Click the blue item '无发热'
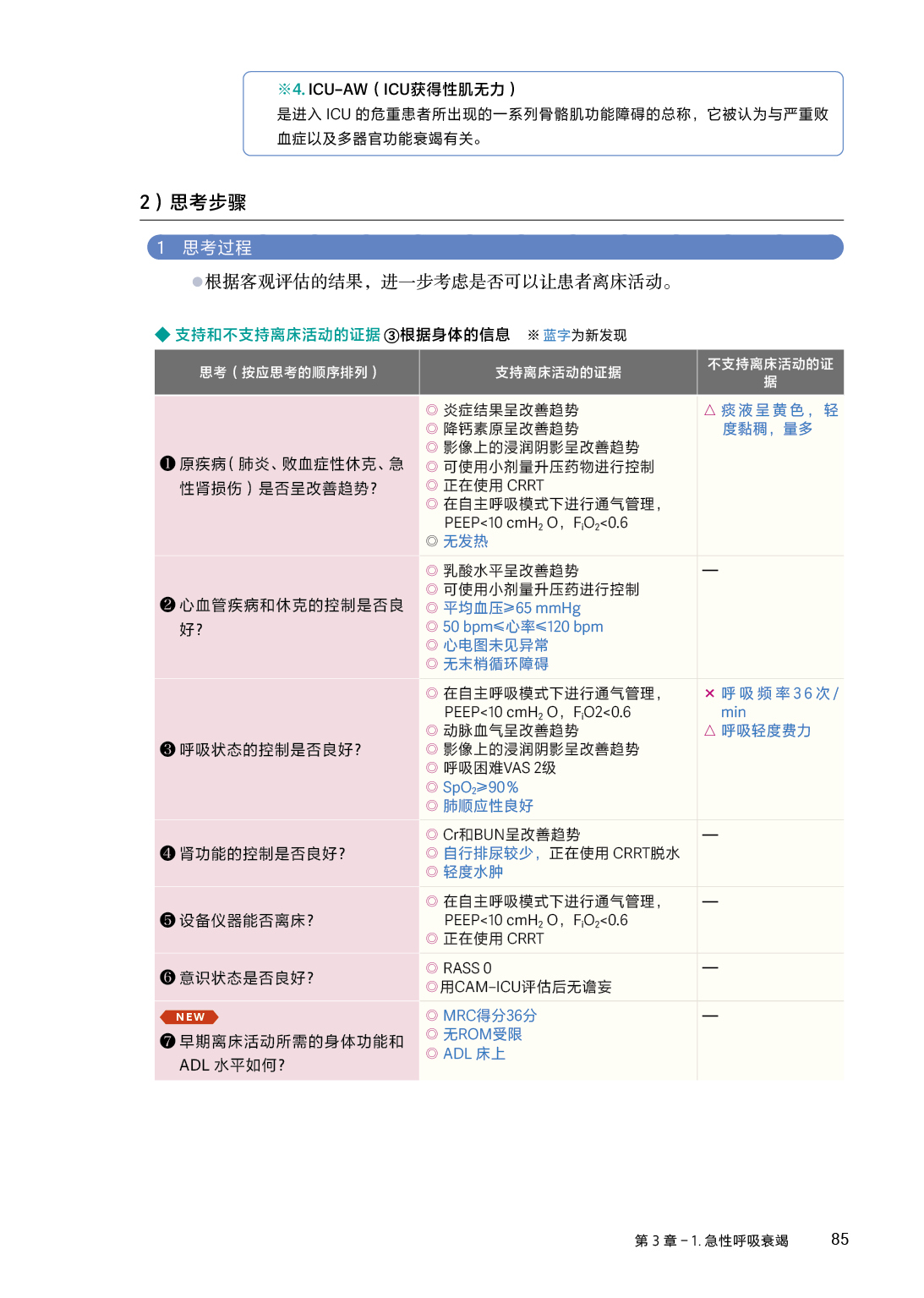The height and width of the screenshot is (1298, 924). pos(465,541)
